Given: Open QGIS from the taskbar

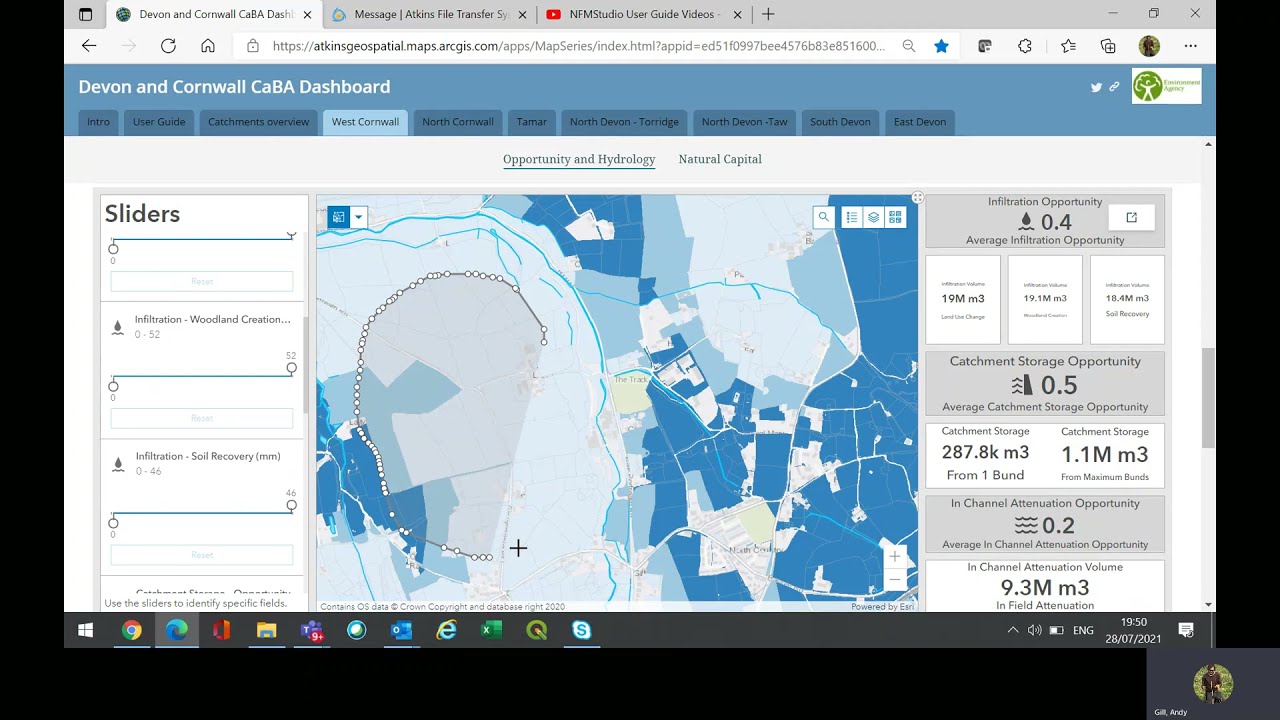Looking at the screenshot, I should pyautogui.click(x=537, y=630).
